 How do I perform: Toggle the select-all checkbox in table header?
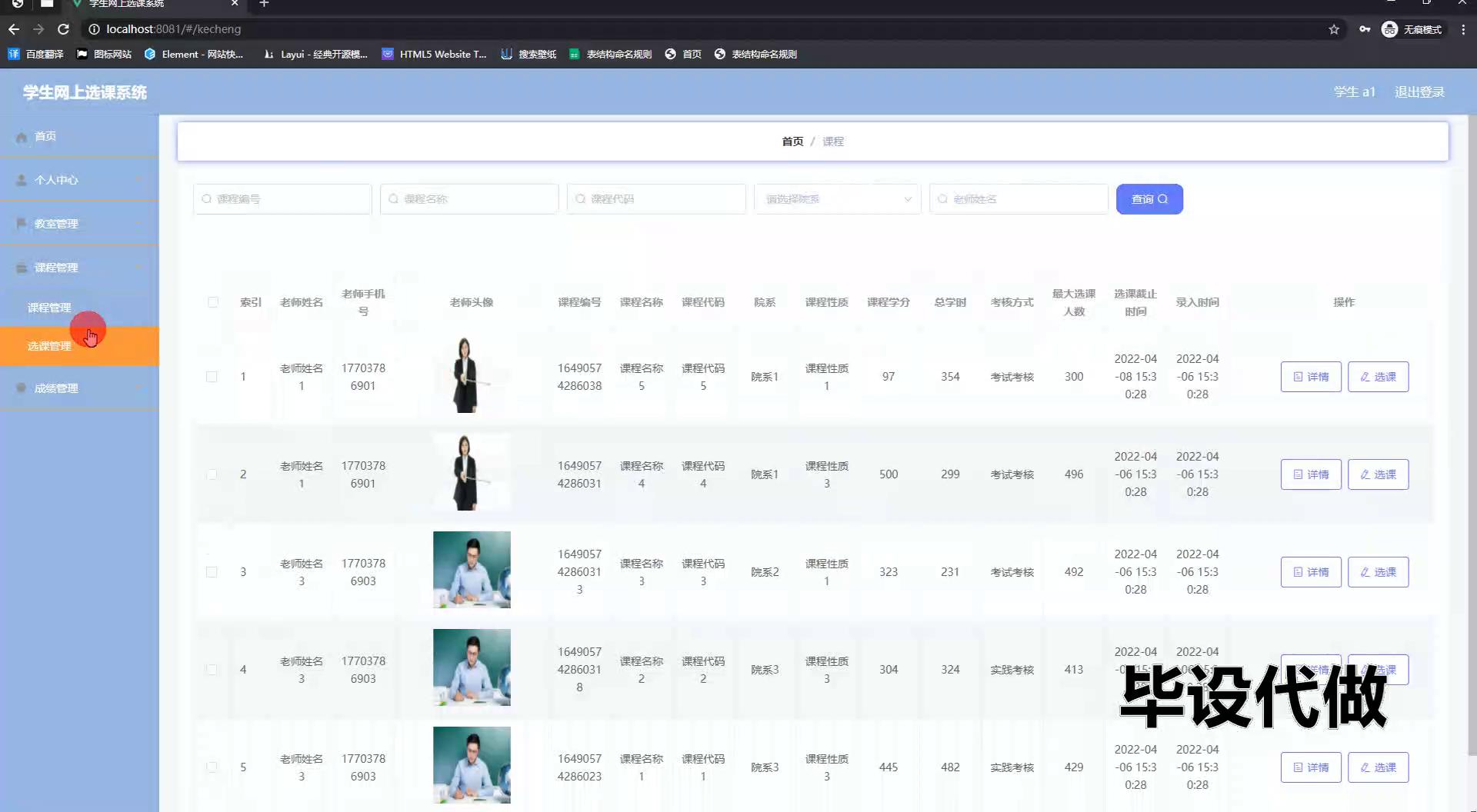click(x=213, y=302)
